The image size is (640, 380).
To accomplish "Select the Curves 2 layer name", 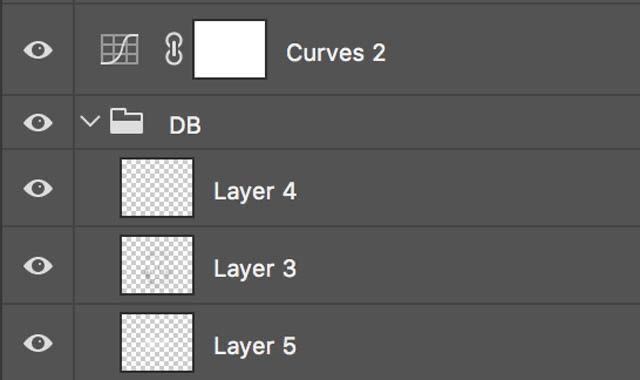I will tap(336, 53).
